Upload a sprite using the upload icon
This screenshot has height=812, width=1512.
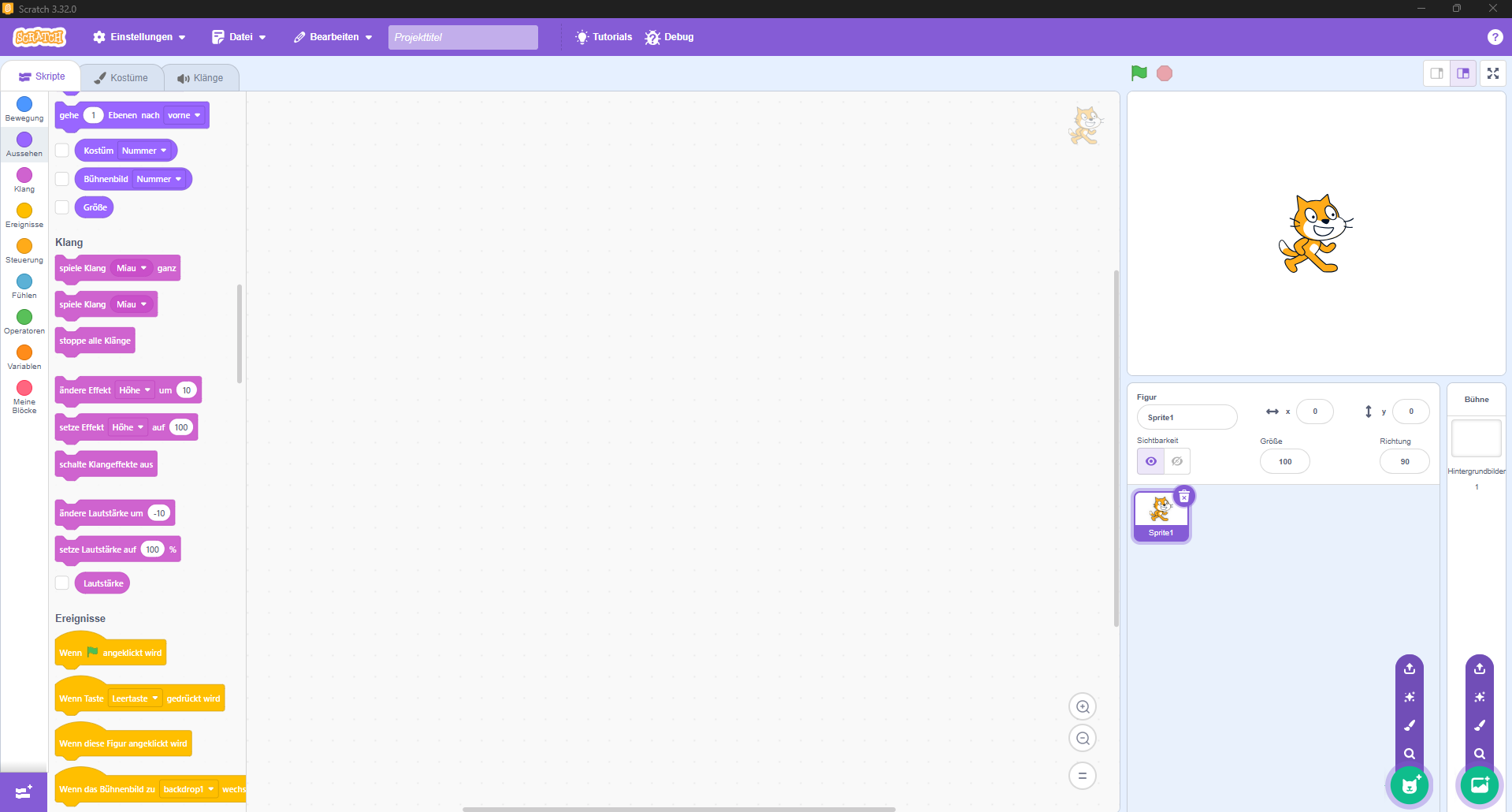pyautogui.click(x=1410, y=669)
